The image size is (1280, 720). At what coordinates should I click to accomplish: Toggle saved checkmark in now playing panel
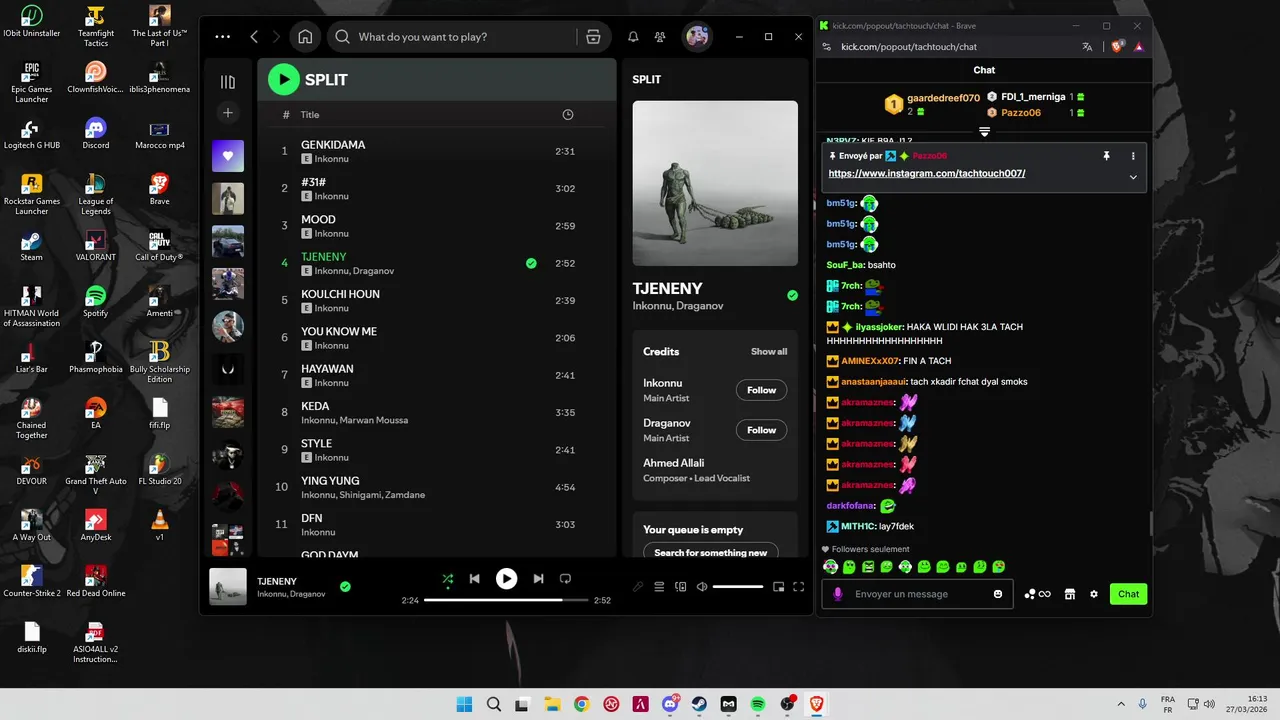pos(792,295)
